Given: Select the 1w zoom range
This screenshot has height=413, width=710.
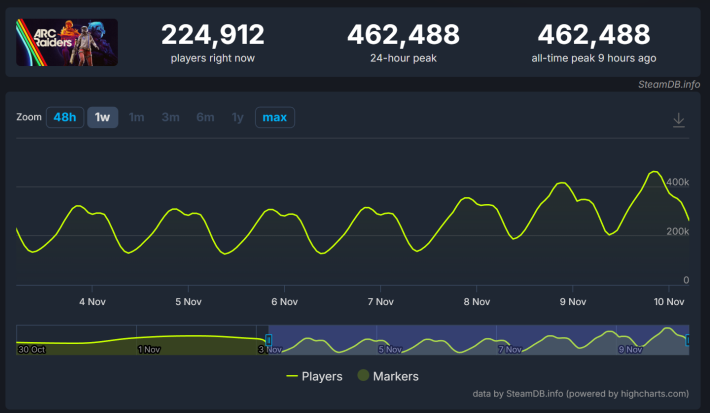Looking at the screenshot, I should (102, 117).
